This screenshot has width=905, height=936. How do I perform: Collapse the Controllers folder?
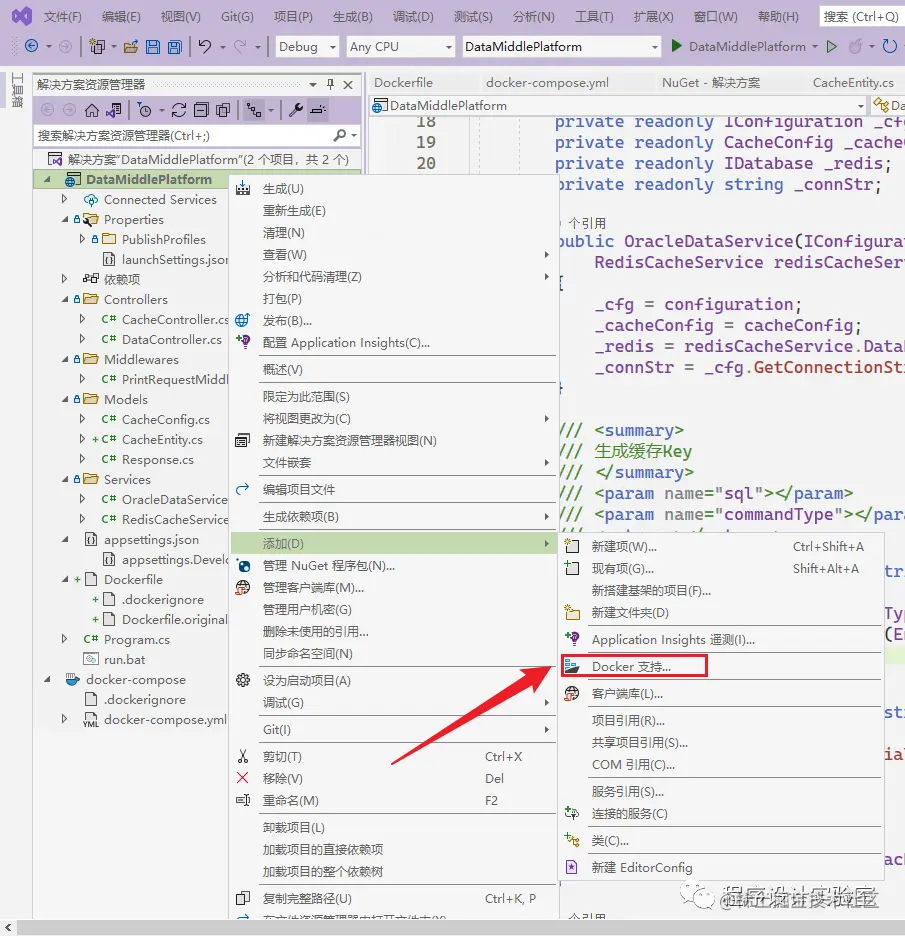point(65,299)
